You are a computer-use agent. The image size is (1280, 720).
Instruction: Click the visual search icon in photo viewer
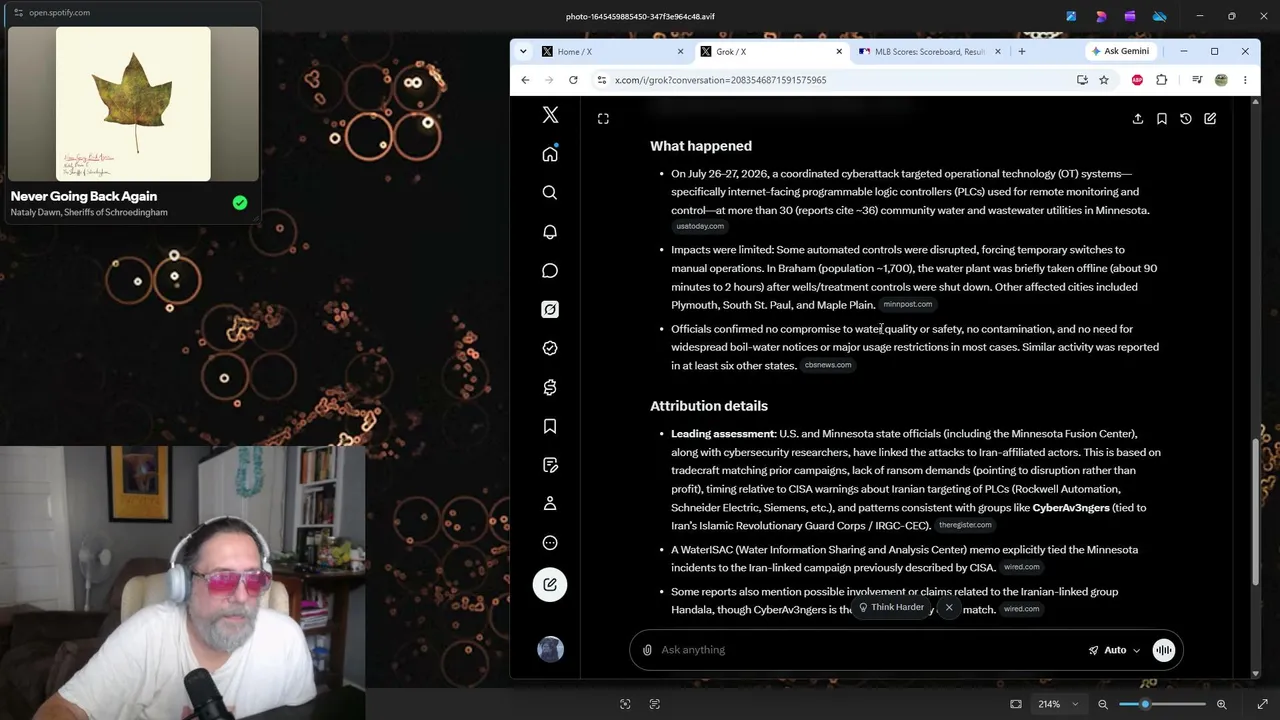tap(625, 704)
